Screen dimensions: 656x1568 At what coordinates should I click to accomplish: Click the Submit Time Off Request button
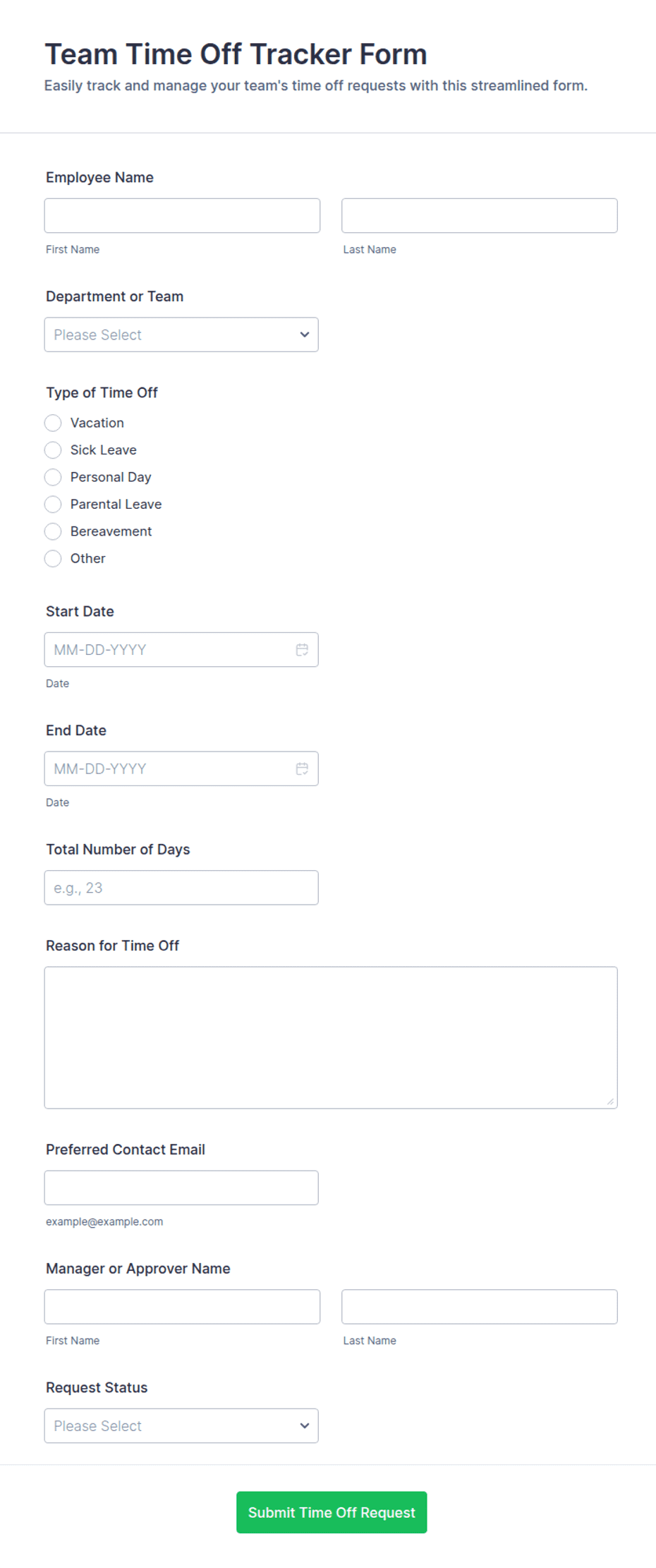pos(332,1512)
